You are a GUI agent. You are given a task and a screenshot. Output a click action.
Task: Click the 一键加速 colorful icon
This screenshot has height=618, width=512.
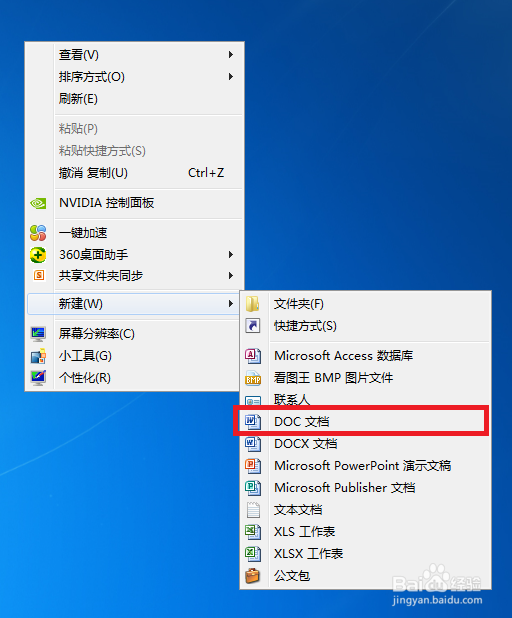pos(38,233)
